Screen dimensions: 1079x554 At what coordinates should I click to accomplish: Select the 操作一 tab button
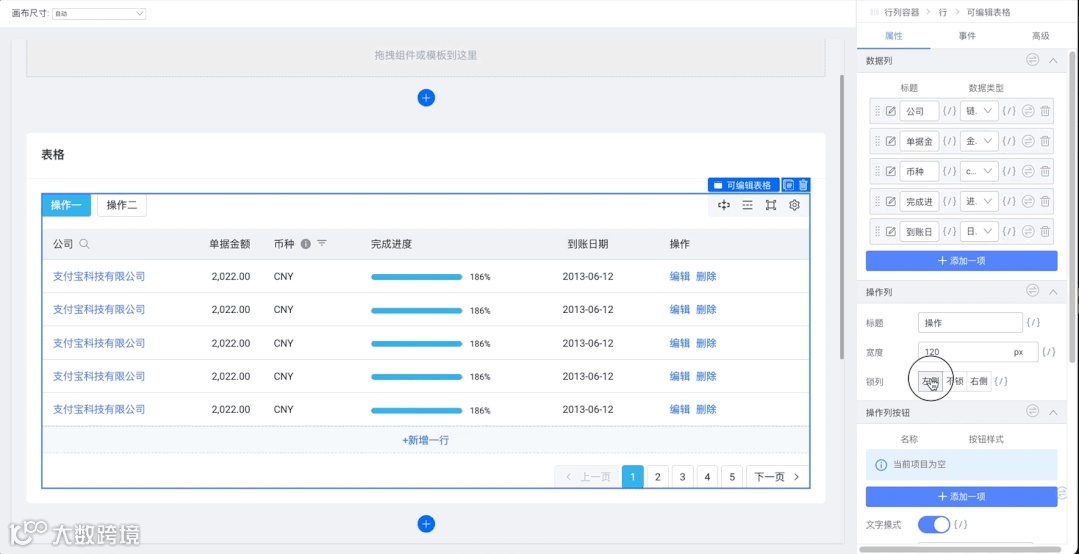pos(66,205)
